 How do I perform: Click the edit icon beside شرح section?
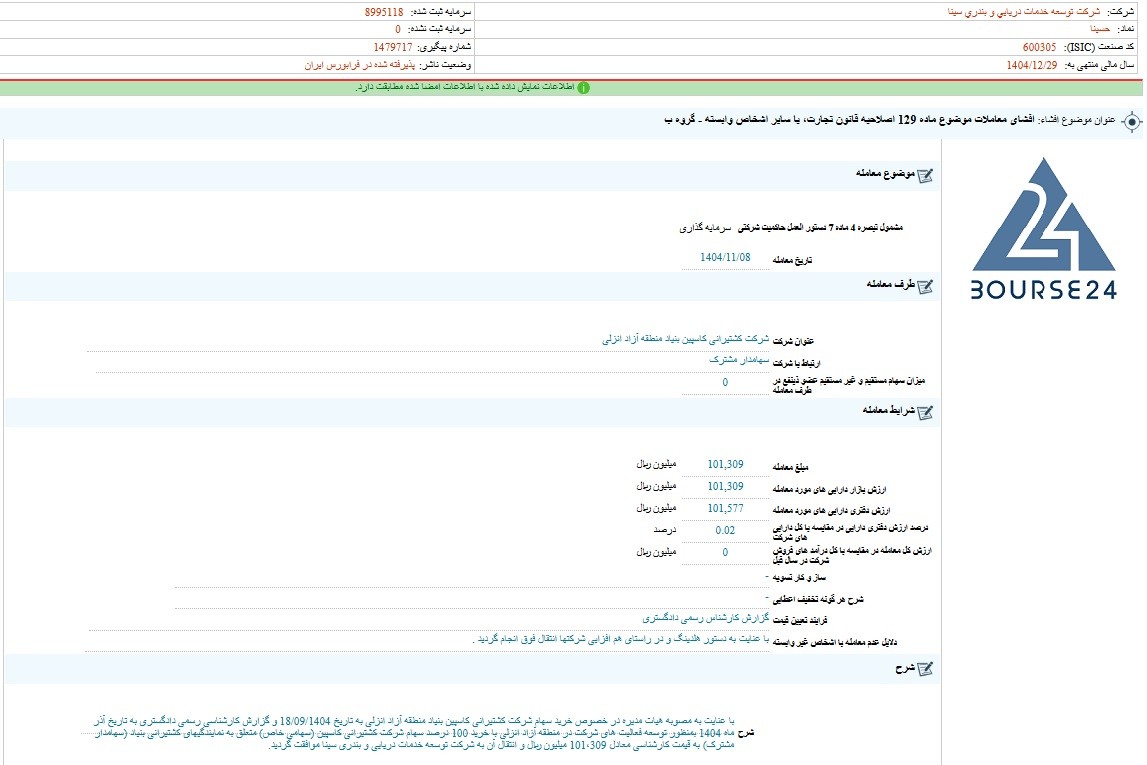click(925, 668)
